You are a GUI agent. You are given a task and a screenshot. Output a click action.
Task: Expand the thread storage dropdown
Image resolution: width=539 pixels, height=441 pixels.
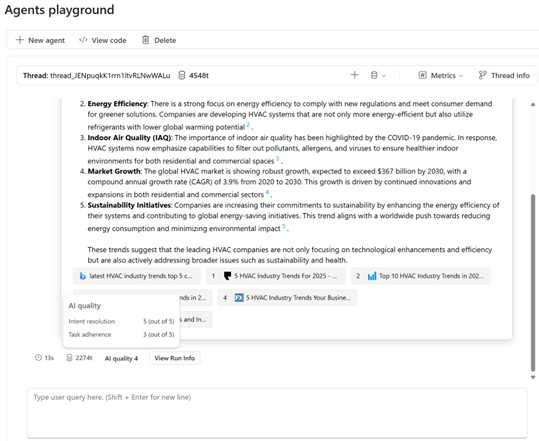tap(378, 75)
